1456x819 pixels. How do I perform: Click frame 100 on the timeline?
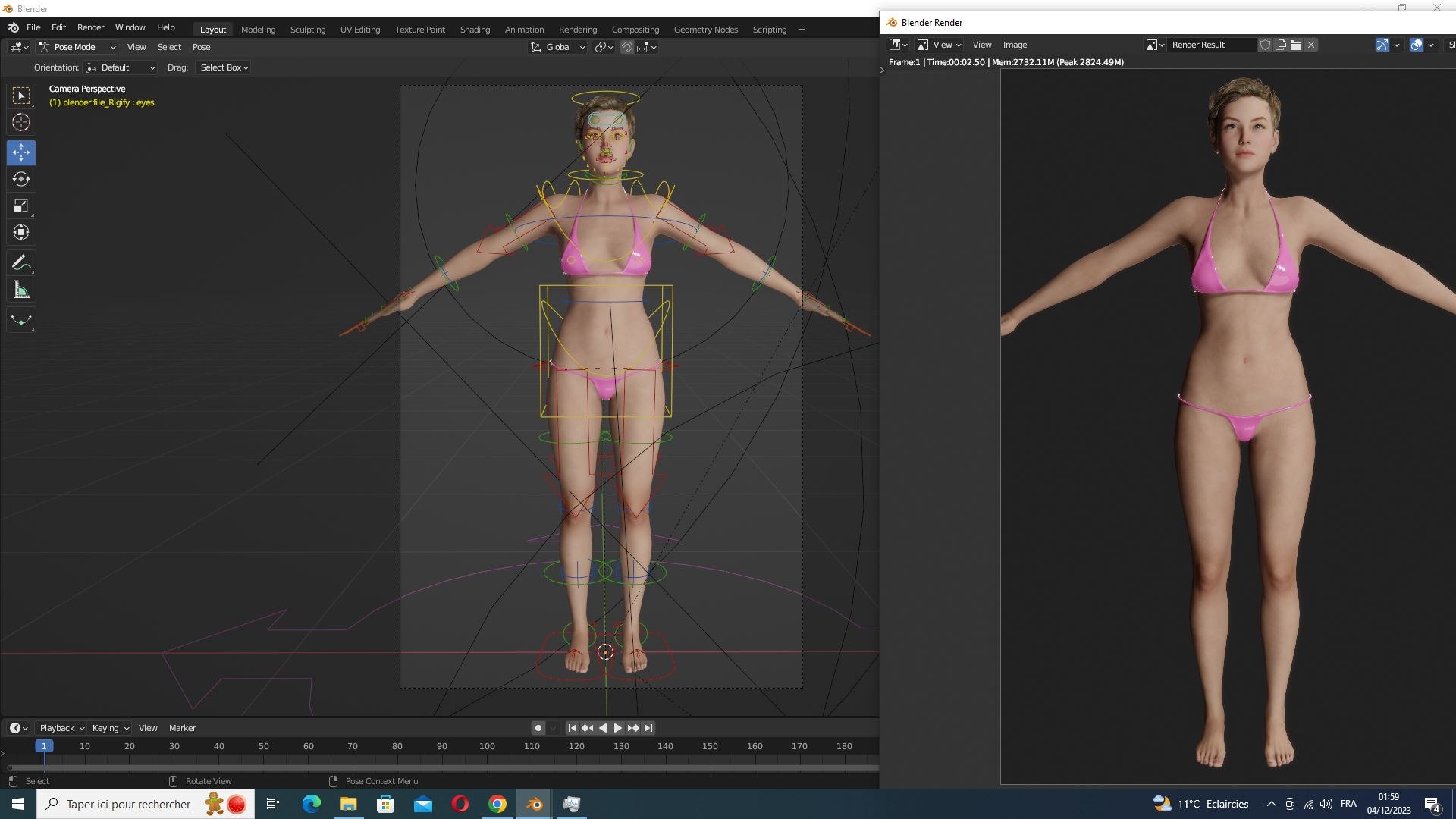[x=487, y=746]
